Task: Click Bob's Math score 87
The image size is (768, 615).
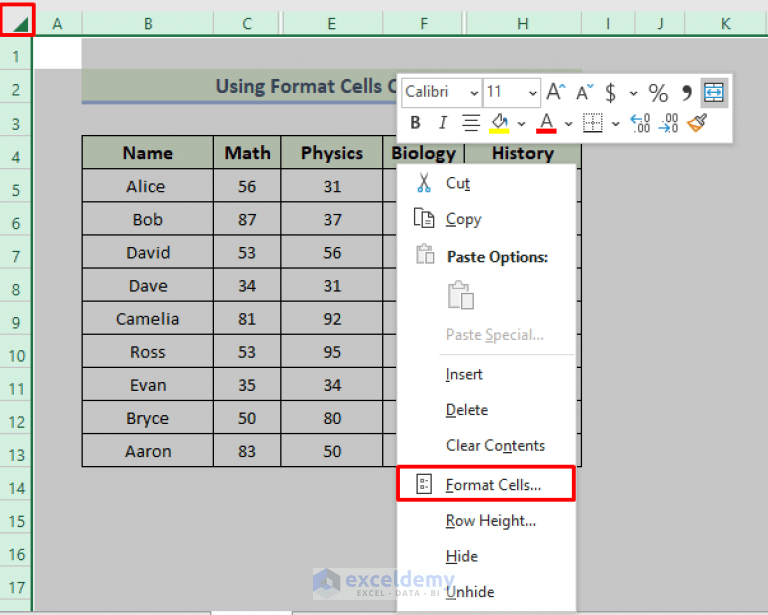Action: 247,219
